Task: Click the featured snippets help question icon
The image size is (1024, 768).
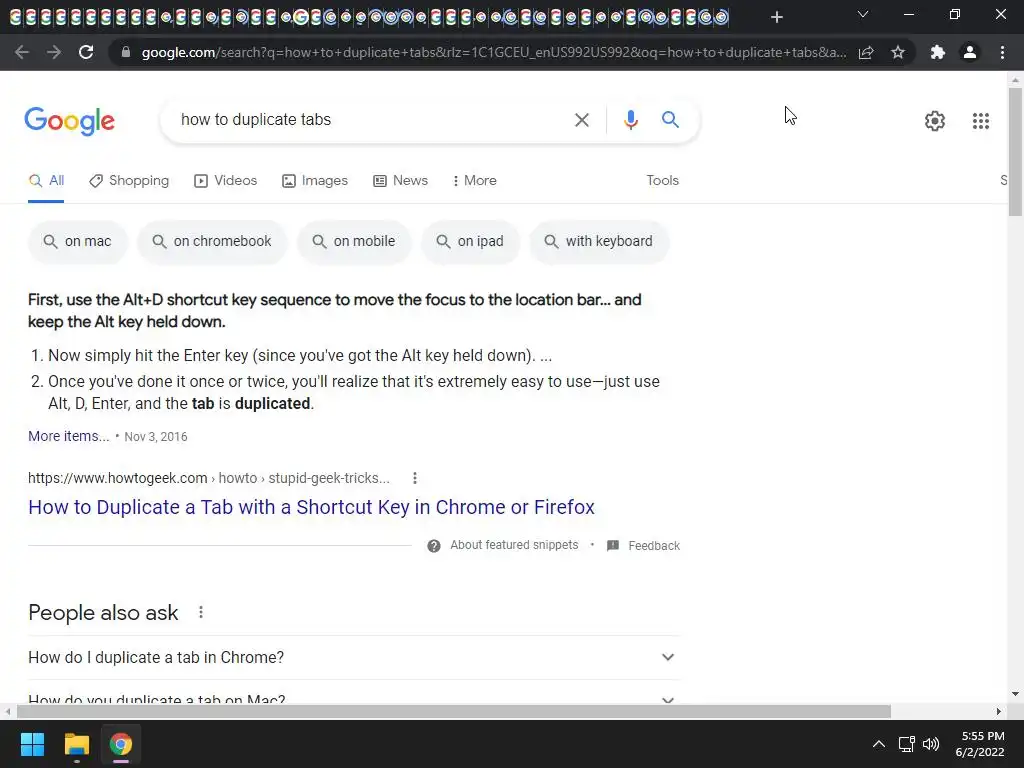Action: pyautogui.click(x=434, y=546)
